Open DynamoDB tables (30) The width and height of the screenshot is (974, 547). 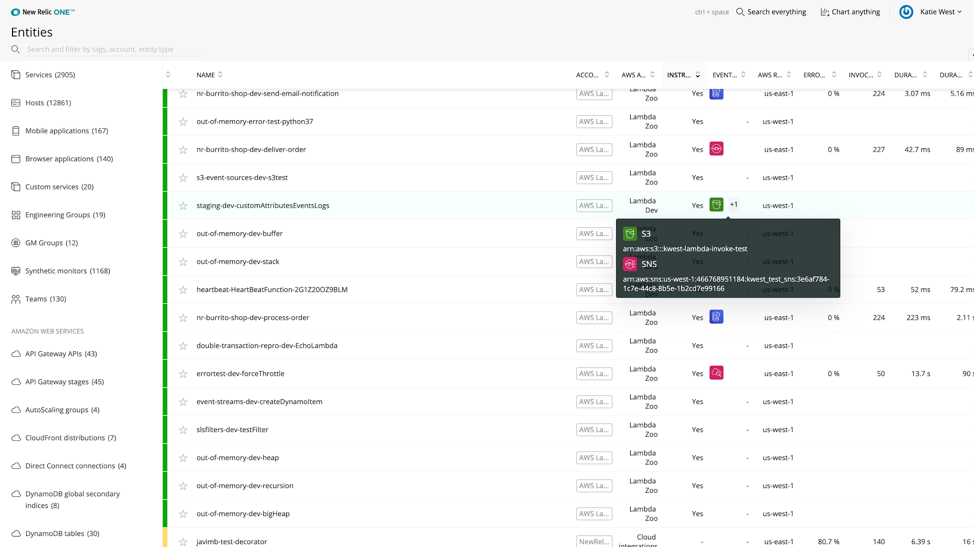pyautogui.click(x=62, y=533)
